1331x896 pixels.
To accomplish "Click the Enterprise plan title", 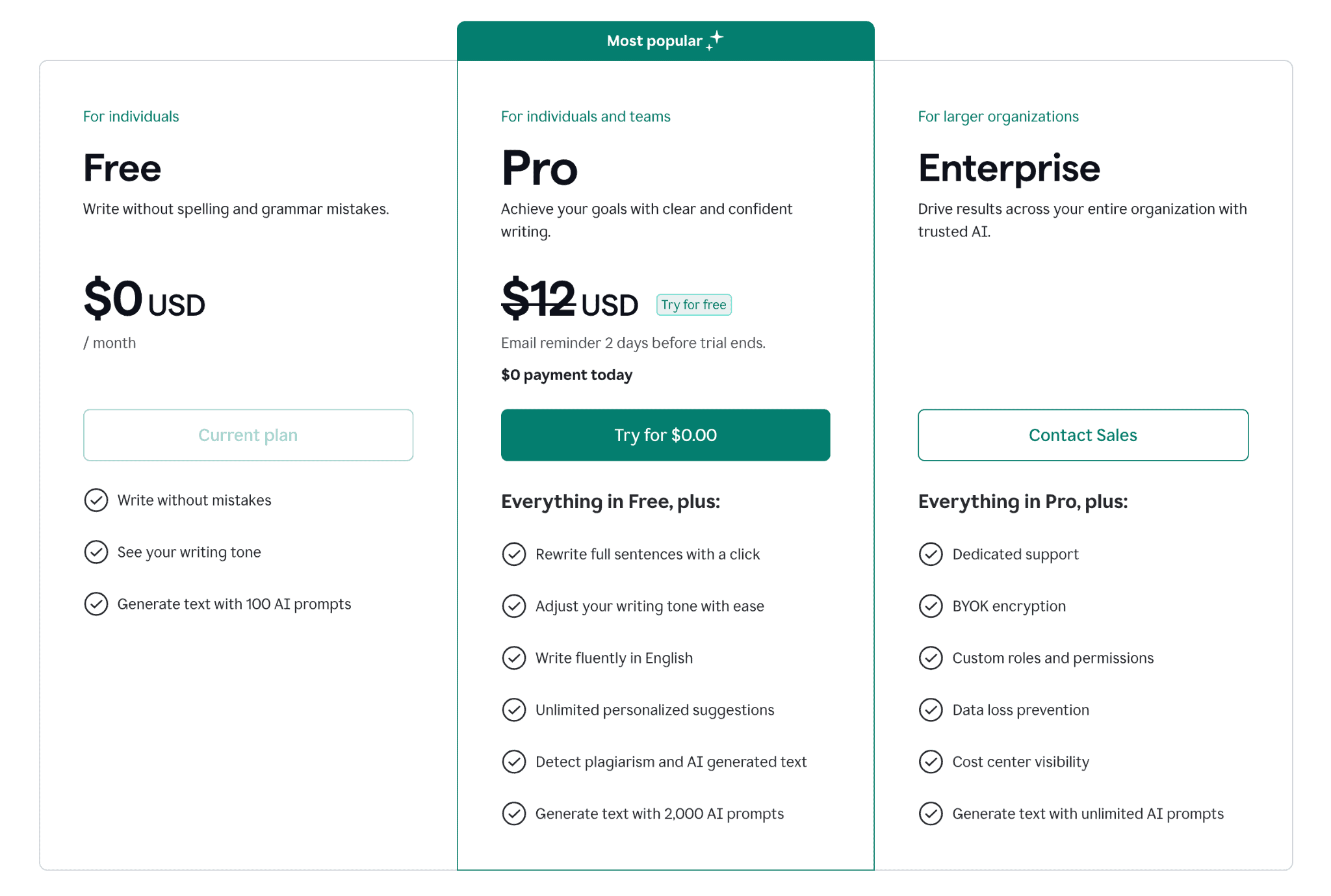I will [x=1009, y=168].
